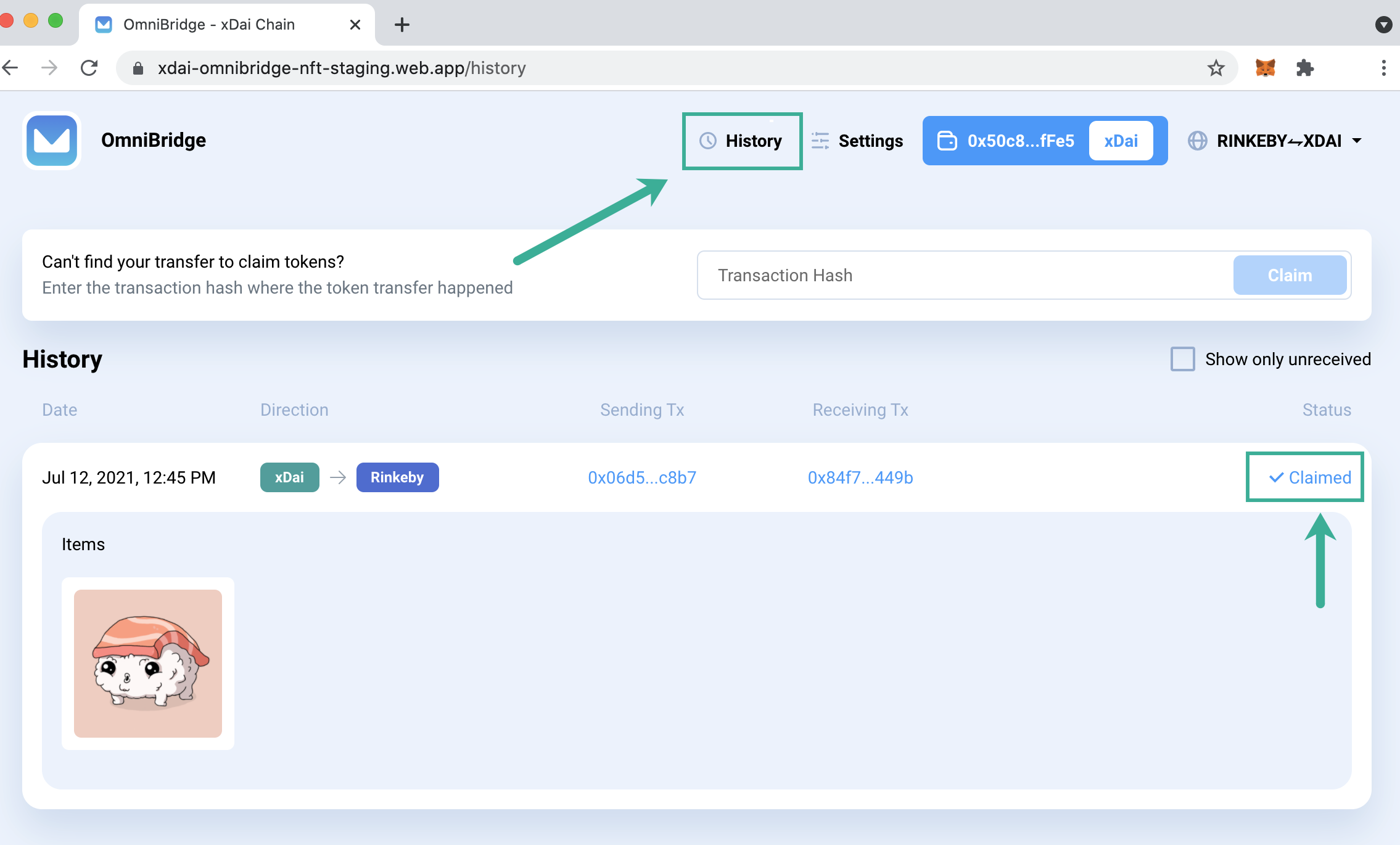This screenshot has height=845, width=1400.
Task: Open the History page link
Action: (742, 141)
